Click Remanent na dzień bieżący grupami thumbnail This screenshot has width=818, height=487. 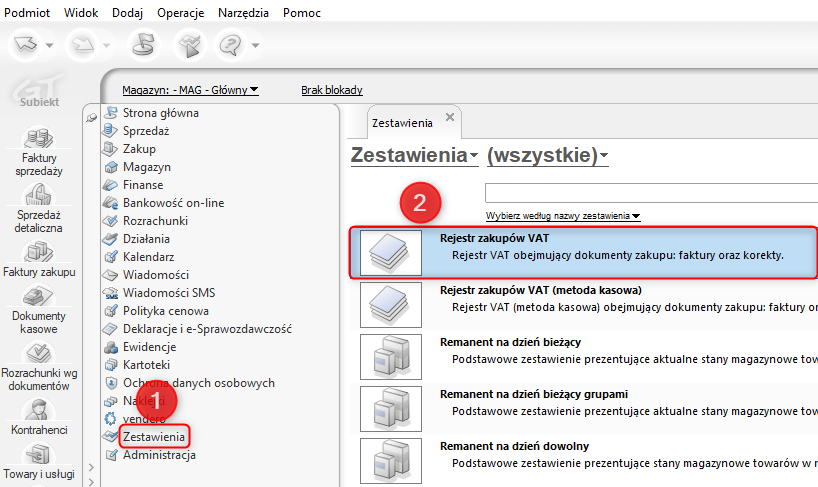pos(391,409)
